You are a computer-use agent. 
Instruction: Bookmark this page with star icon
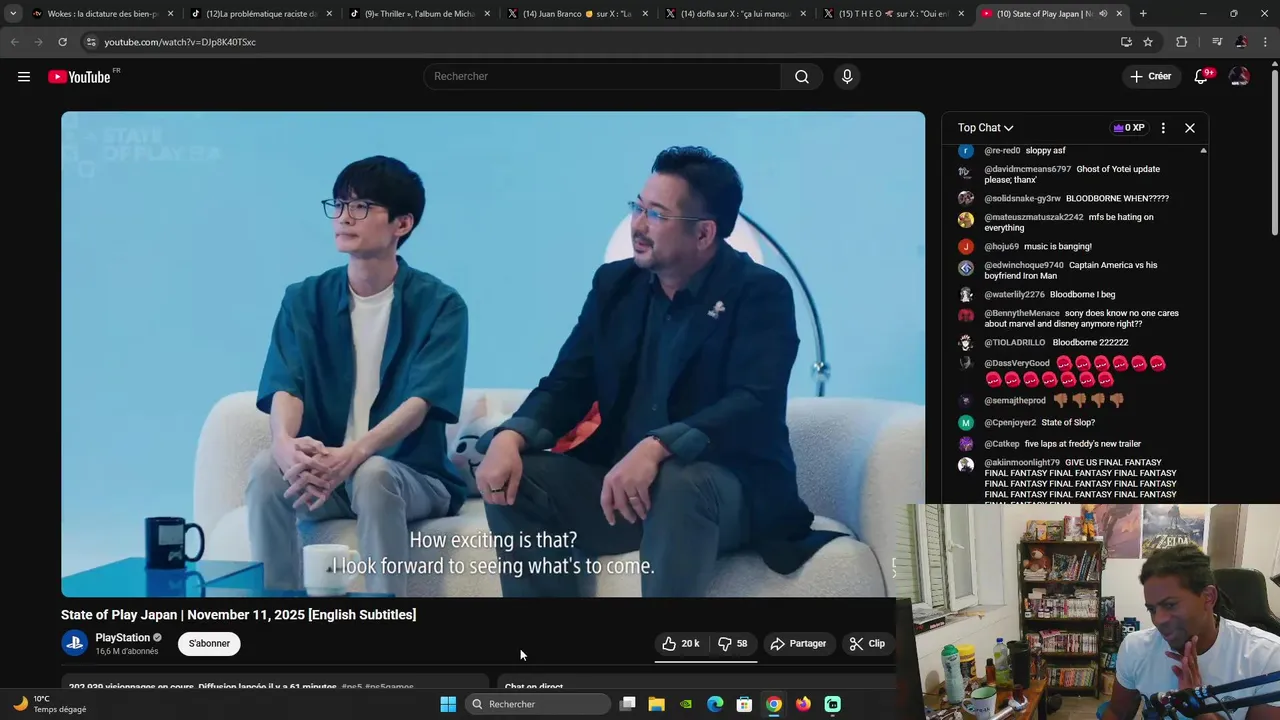(1148, 42)
